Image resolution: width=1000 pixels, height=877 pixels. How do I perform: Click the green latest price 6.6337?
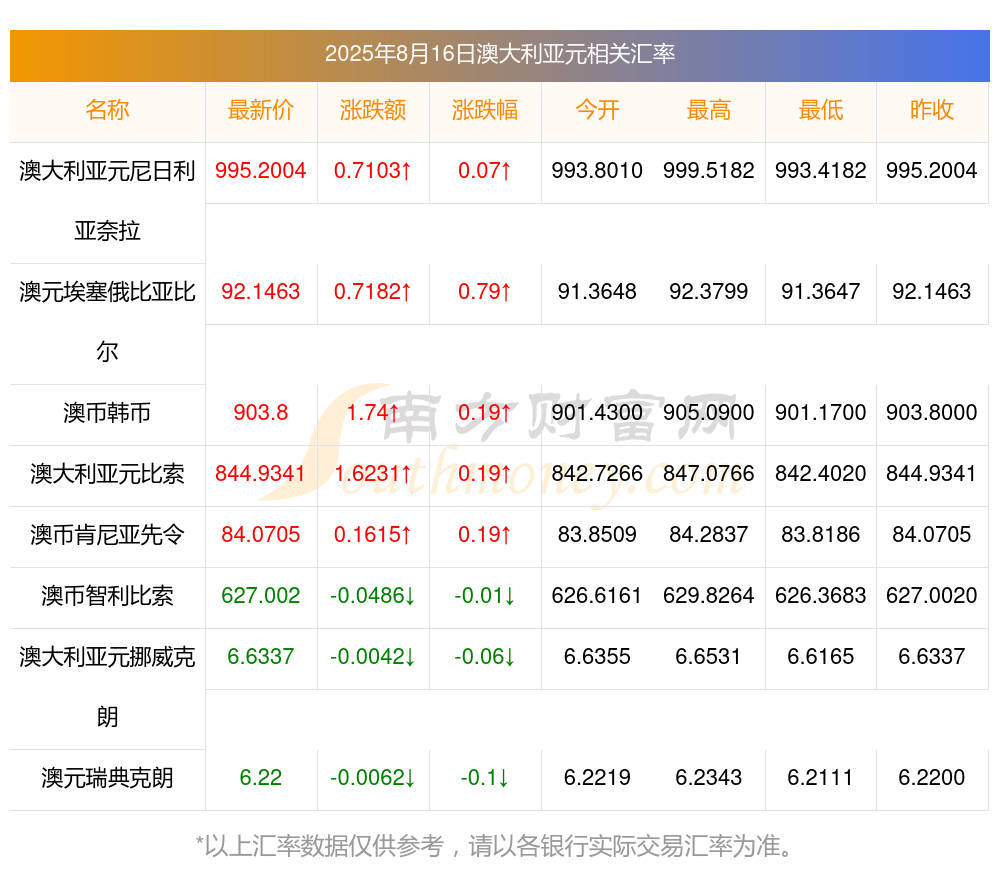pos(261,656)
